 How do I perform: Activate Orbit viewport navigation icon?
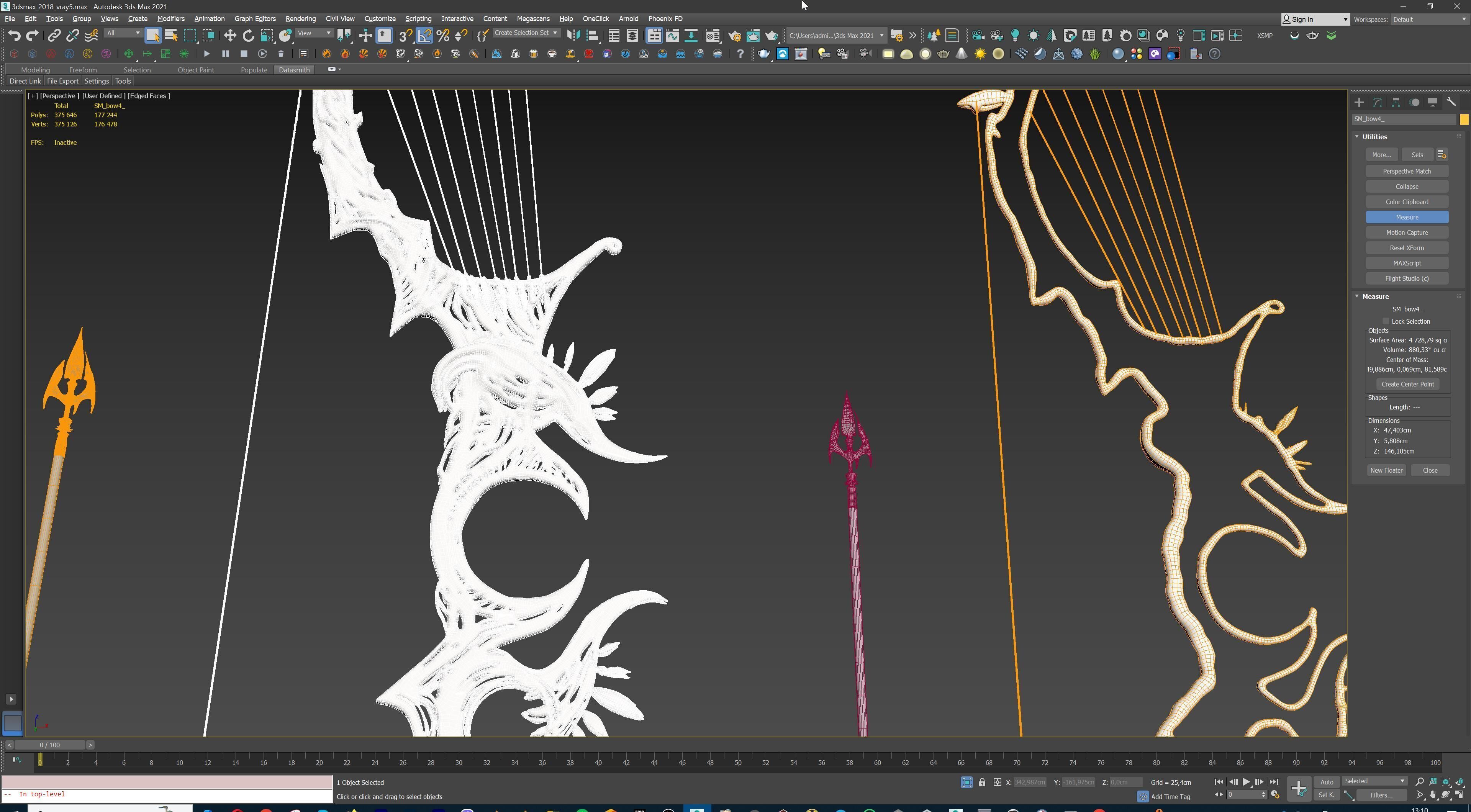click(1446, 795)
